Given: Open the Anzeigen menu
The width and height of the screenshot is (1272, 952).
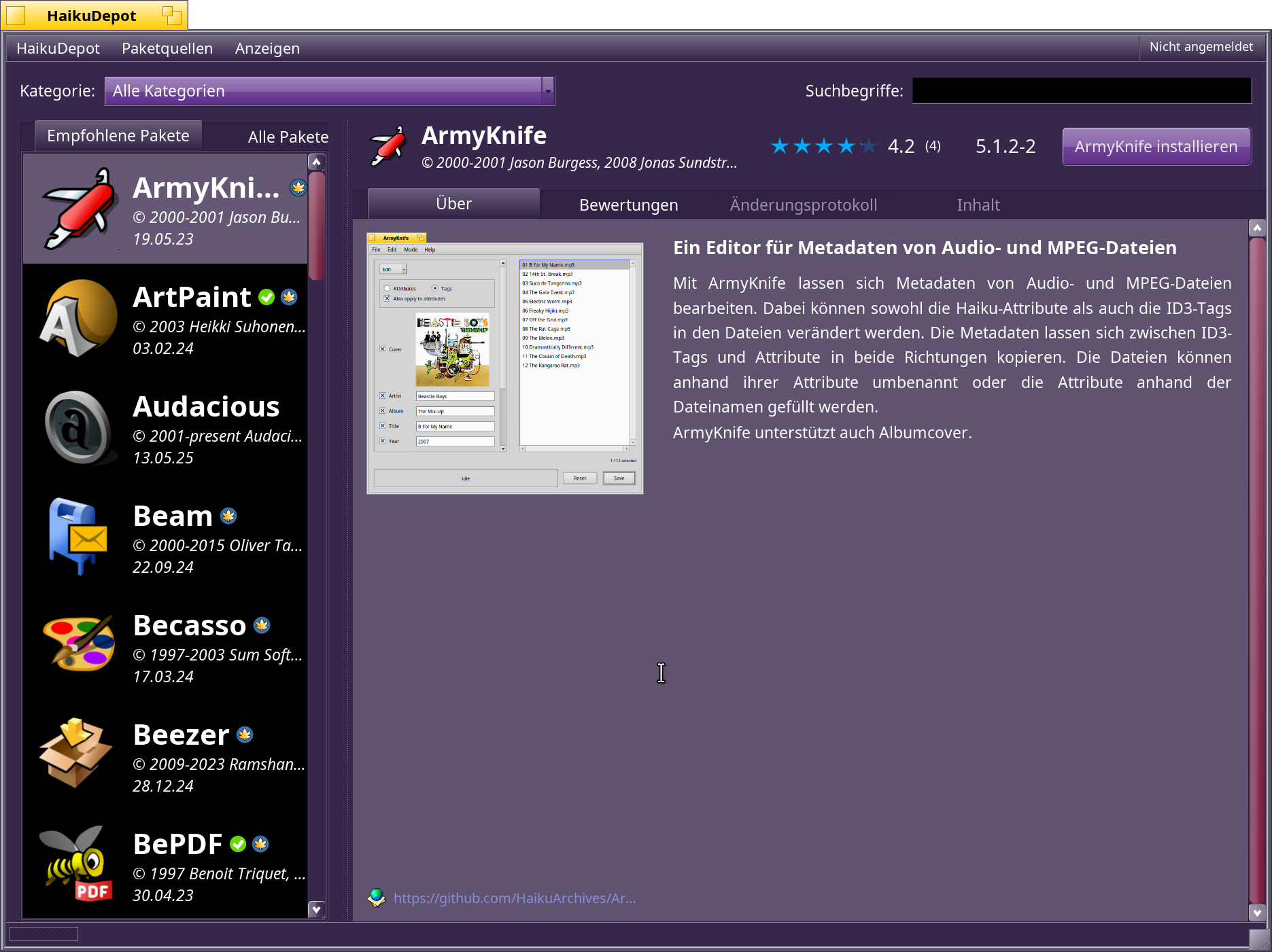Looking at the screenshot, I should [x=267, y=48].
